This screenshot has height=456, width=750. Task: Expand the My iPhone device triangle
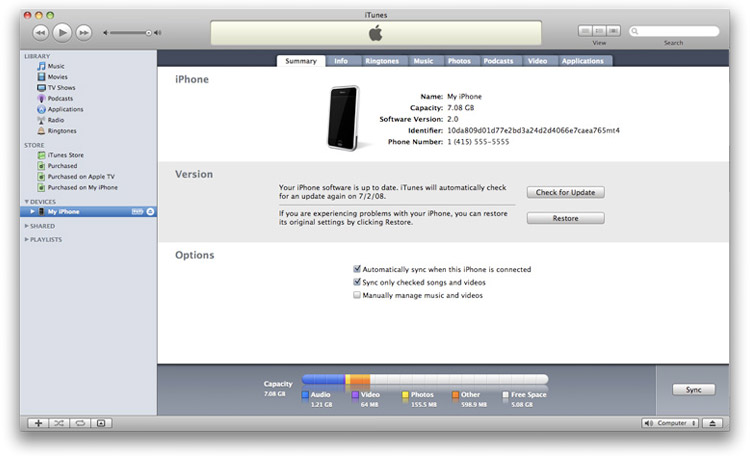tap(33, 211)
